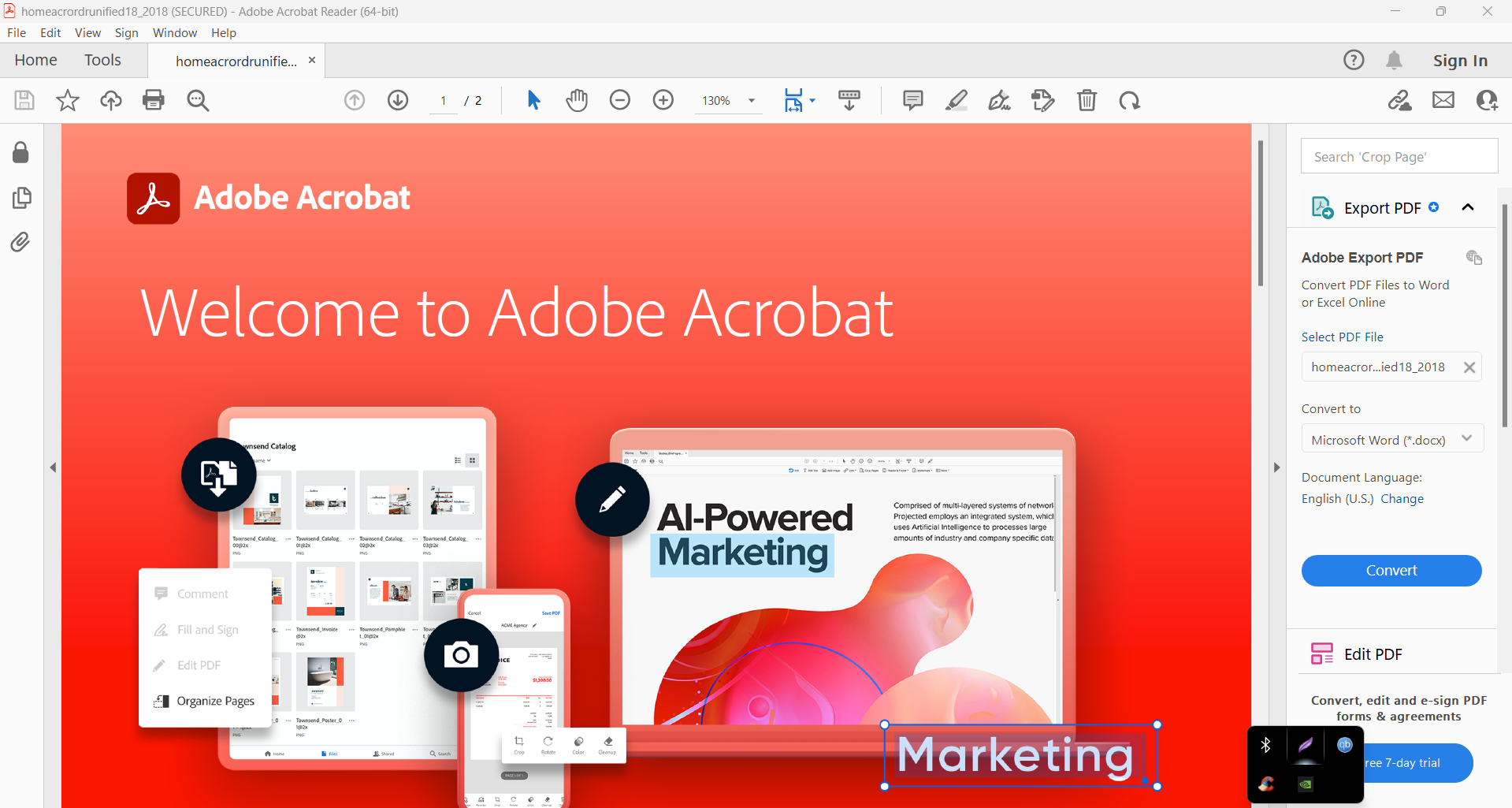Click the Export PDF tool heading
The image size is (1512, 808).
tap(1382, 207)
